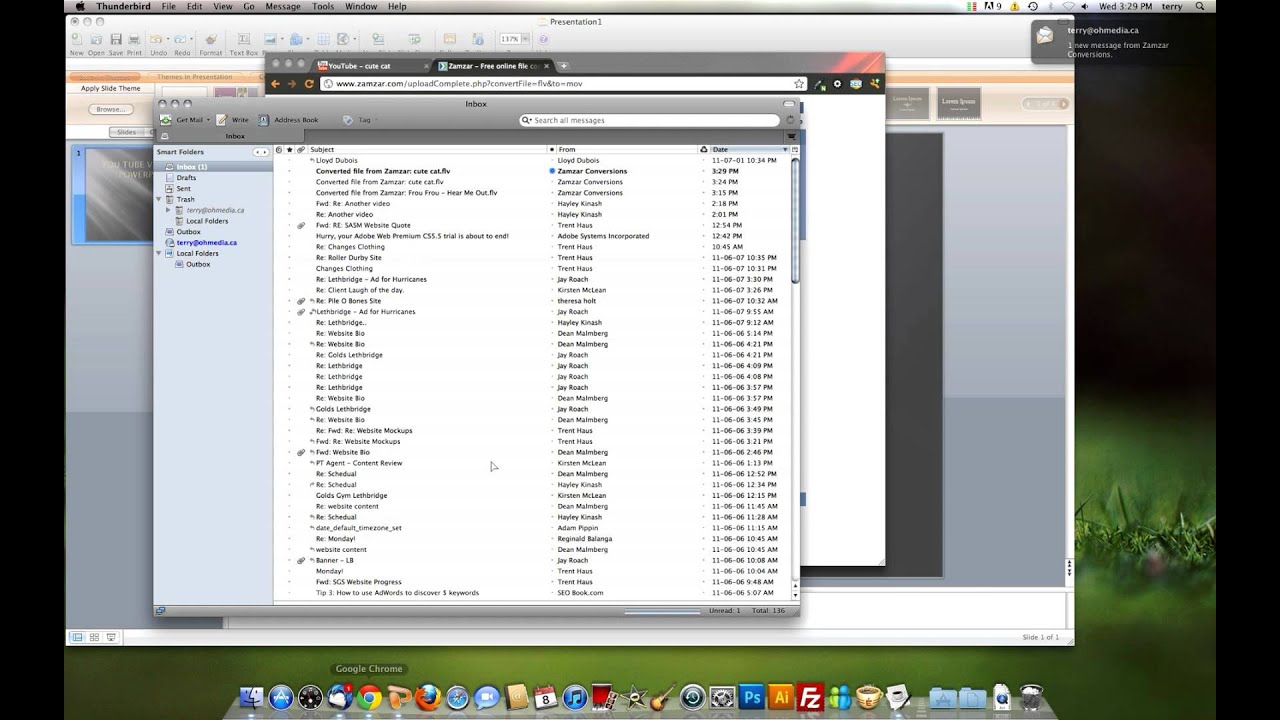The height and width of the screenshot is (720, 1280).
Task: Select Inbox (1) folder in sidebar
Action: [191, 167]
